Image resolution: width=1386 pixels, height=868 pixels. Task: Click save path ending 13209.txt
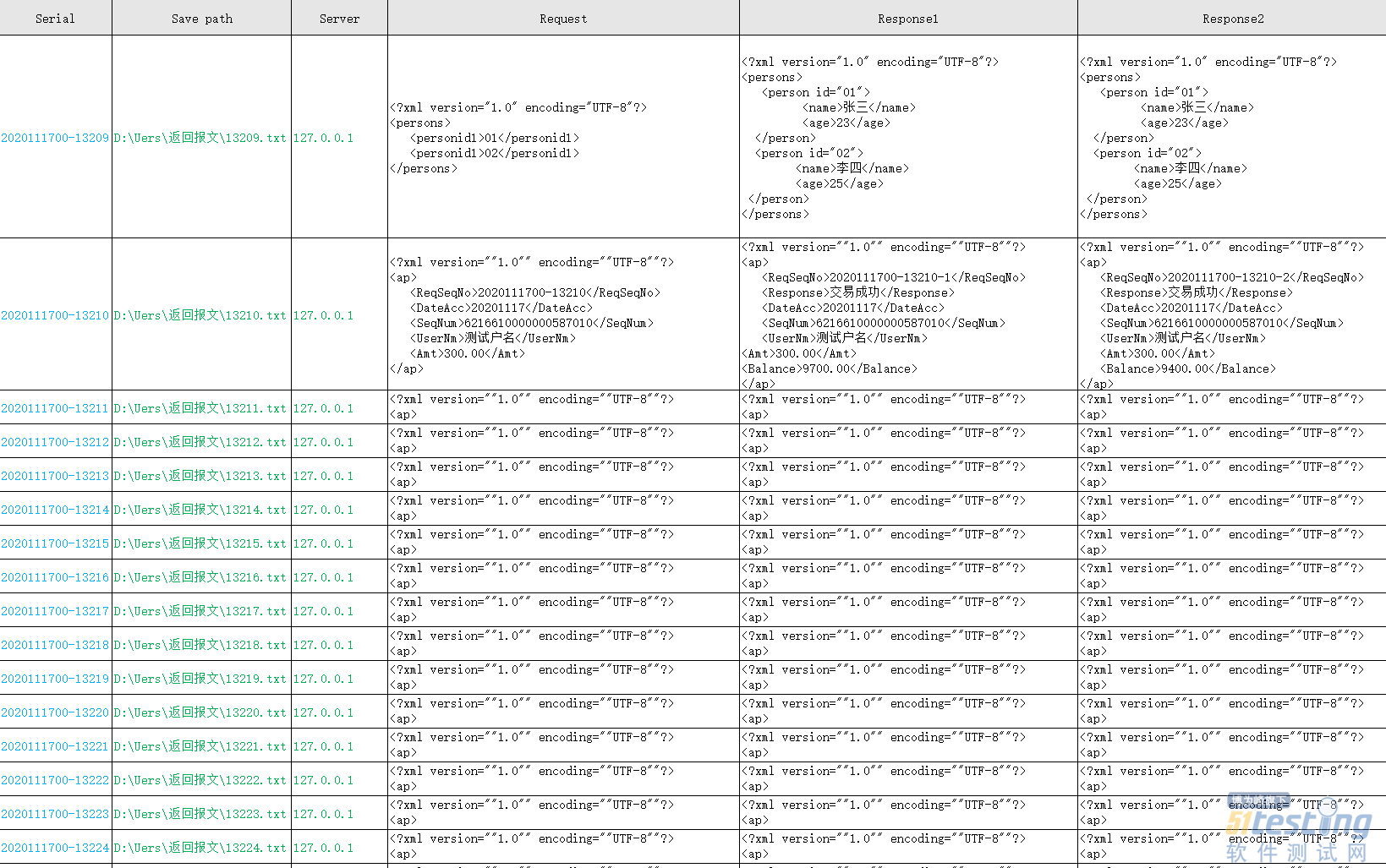click(x=200, y=138)
